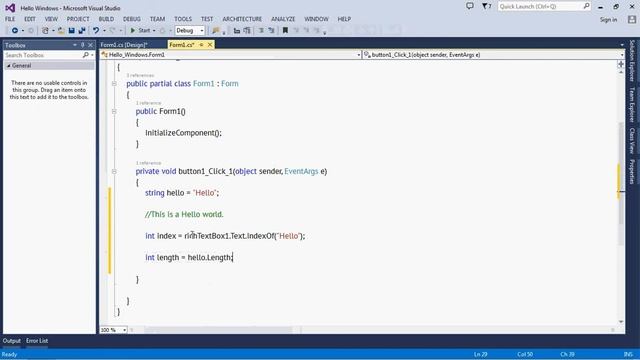Open the feedback speech-bubble icon
Image resolution: width=640 pixels, height=360 pixels.
470,6
